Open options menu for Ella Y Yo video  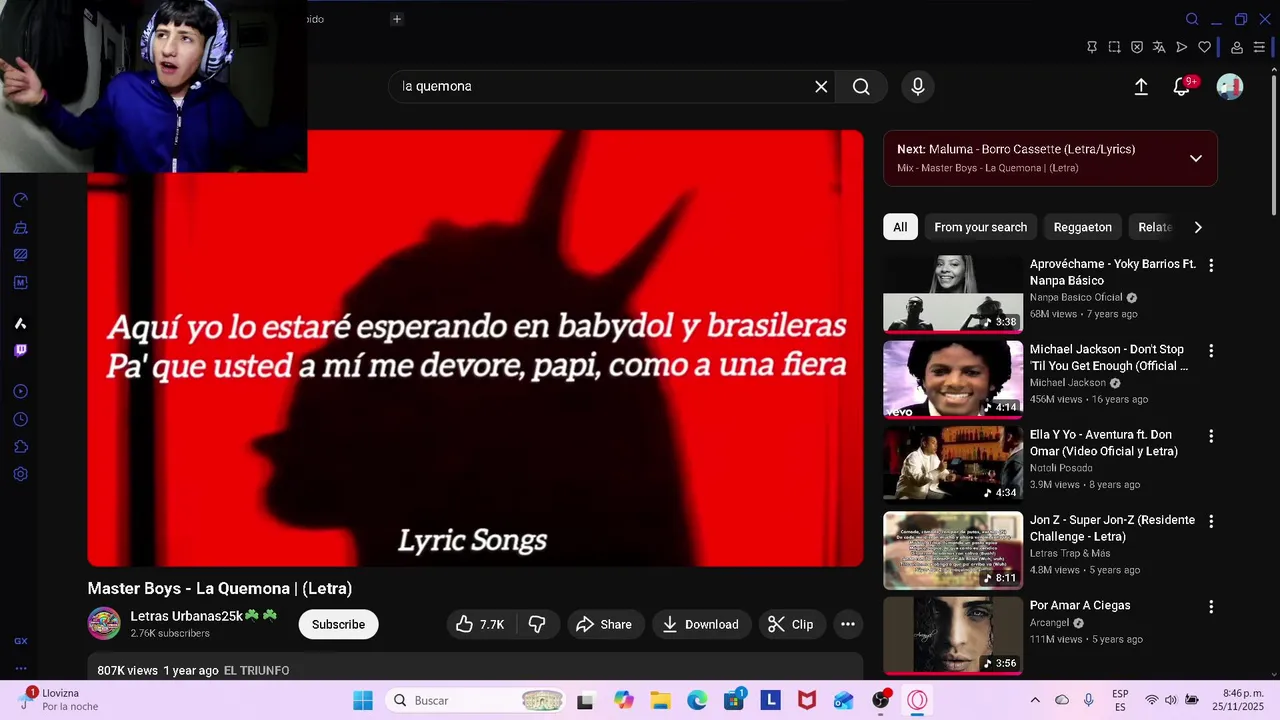click(x=1211, y=436)
